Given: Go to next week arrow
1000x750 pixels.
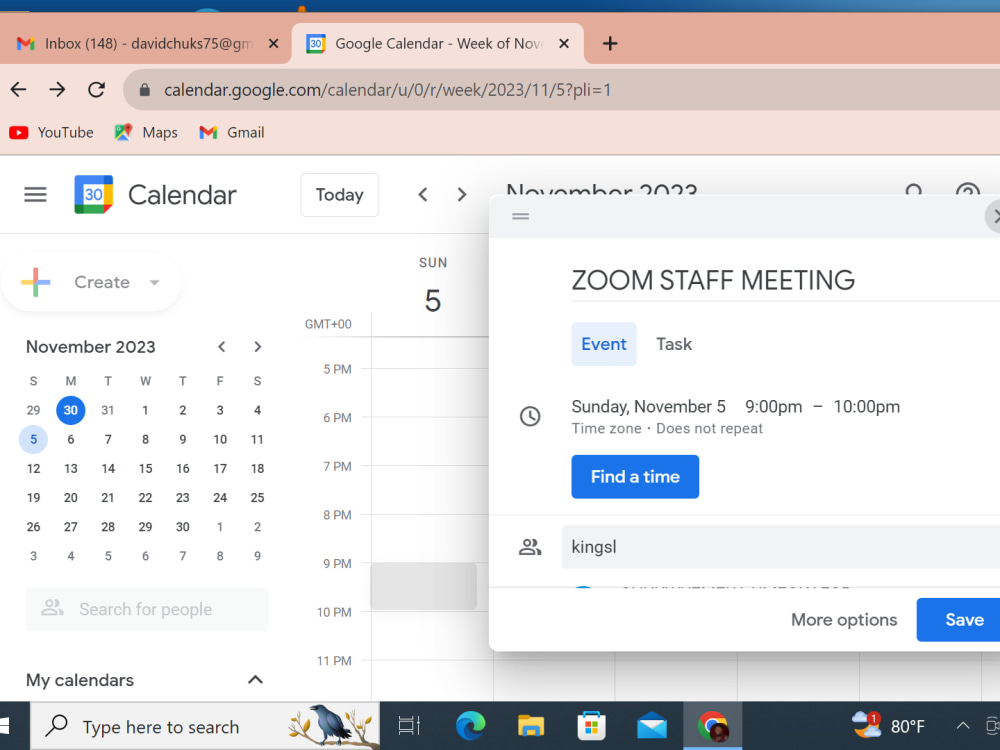Looking at the screenshot, I should [x=462, y=195].
